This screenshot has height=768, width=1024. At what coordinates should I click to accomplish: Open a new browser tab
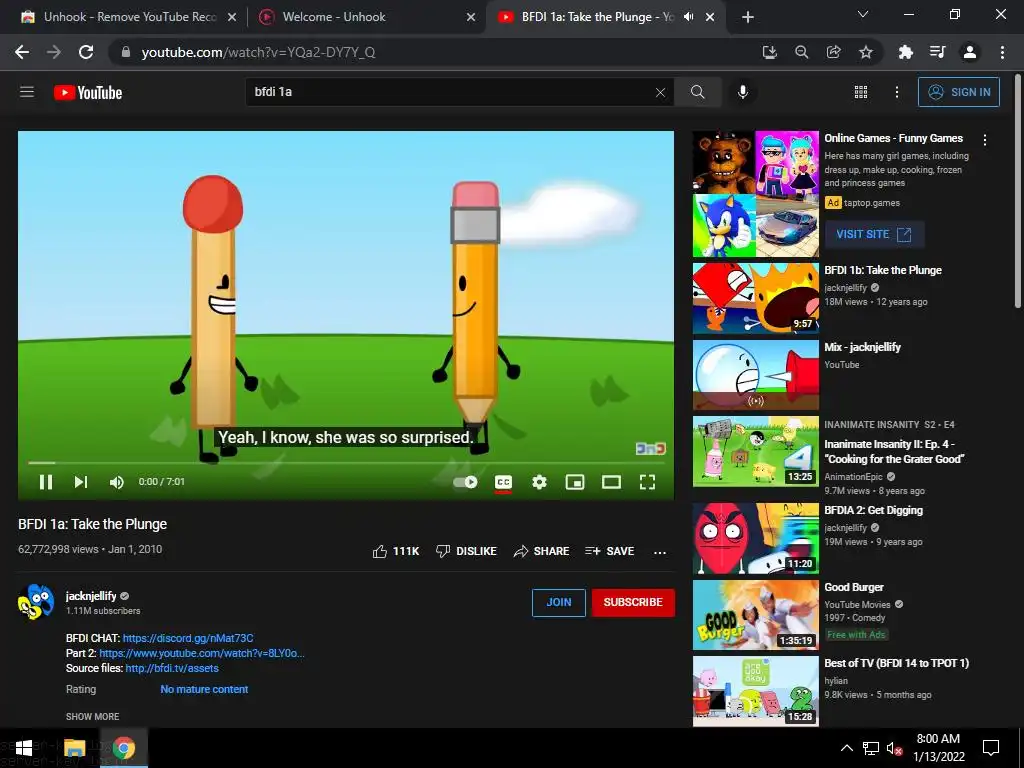click(x=748, y=17)
